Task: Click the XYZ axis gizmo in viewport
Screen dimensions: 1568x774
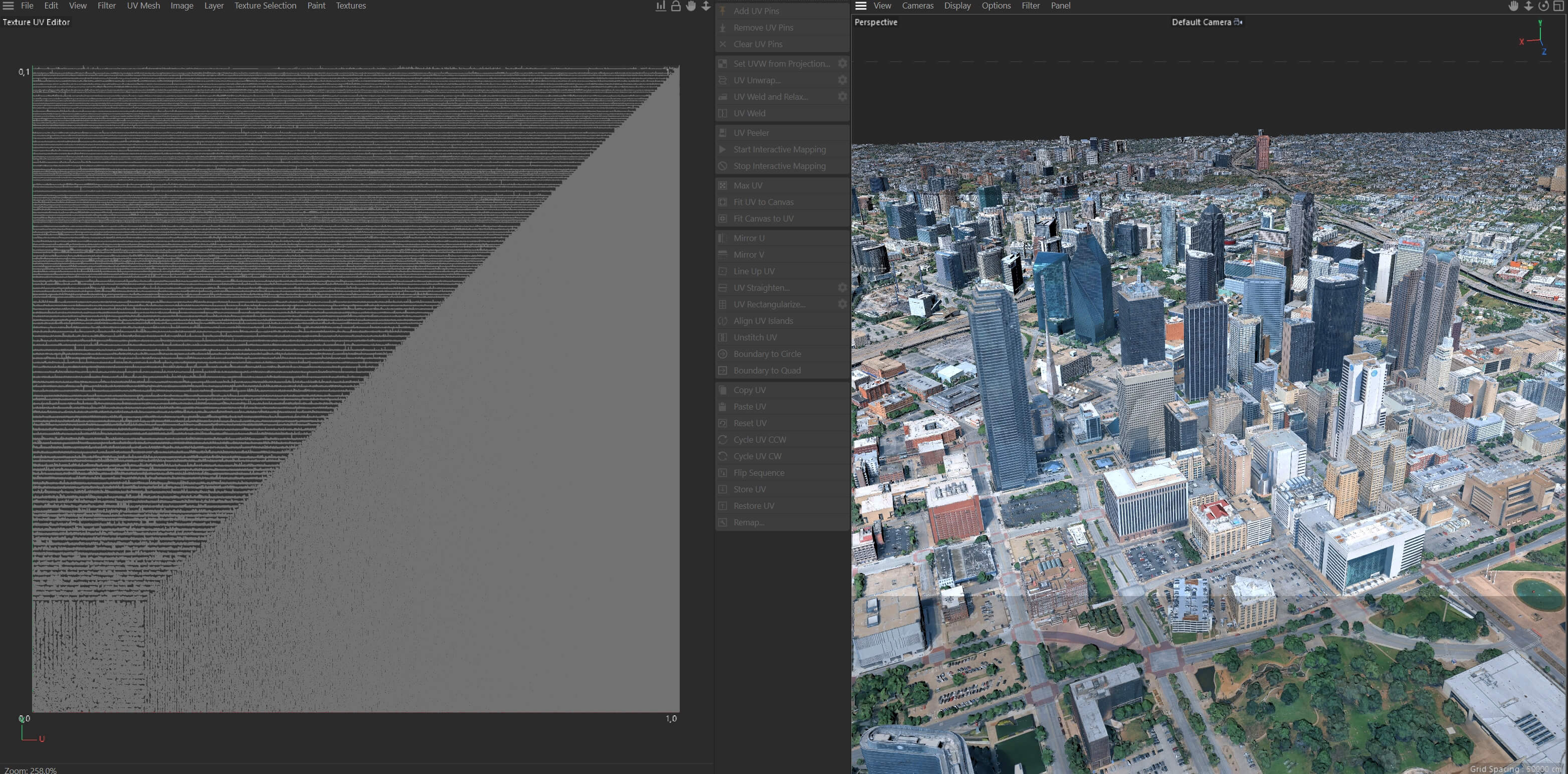Action: coord(1534,38)
